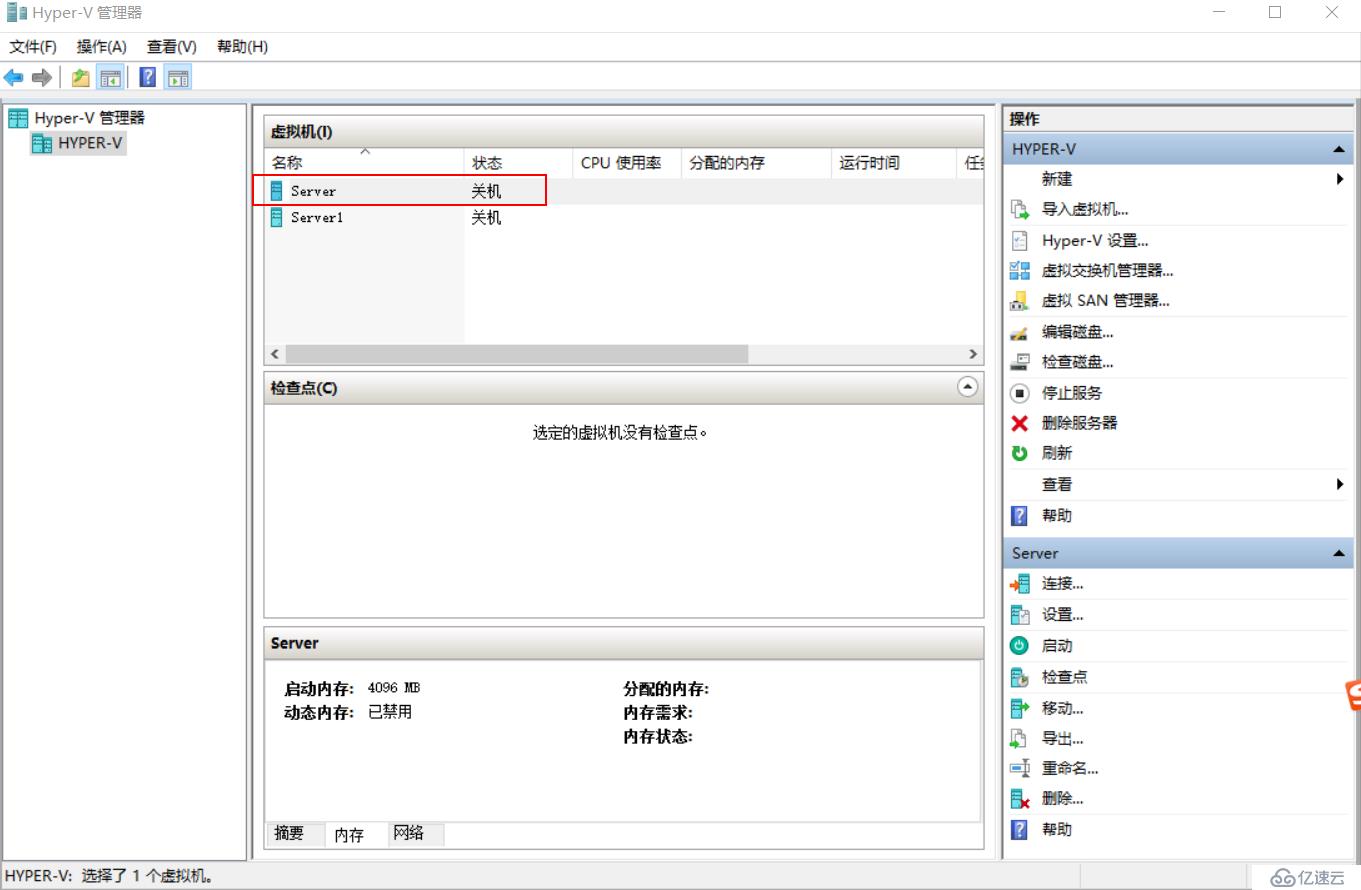
Task: Click the 移动 action icon
Action: coord(1020,708)
